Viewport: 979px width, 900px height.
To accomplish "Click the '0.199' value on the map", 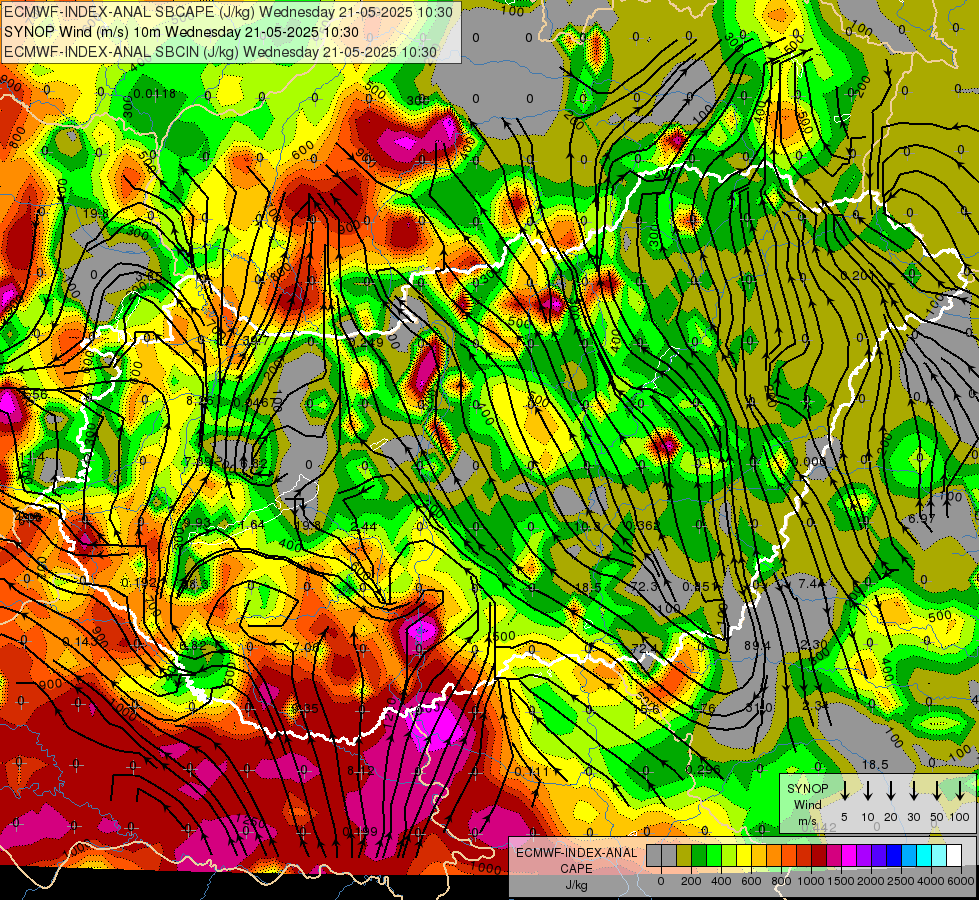I will (360, 831).
